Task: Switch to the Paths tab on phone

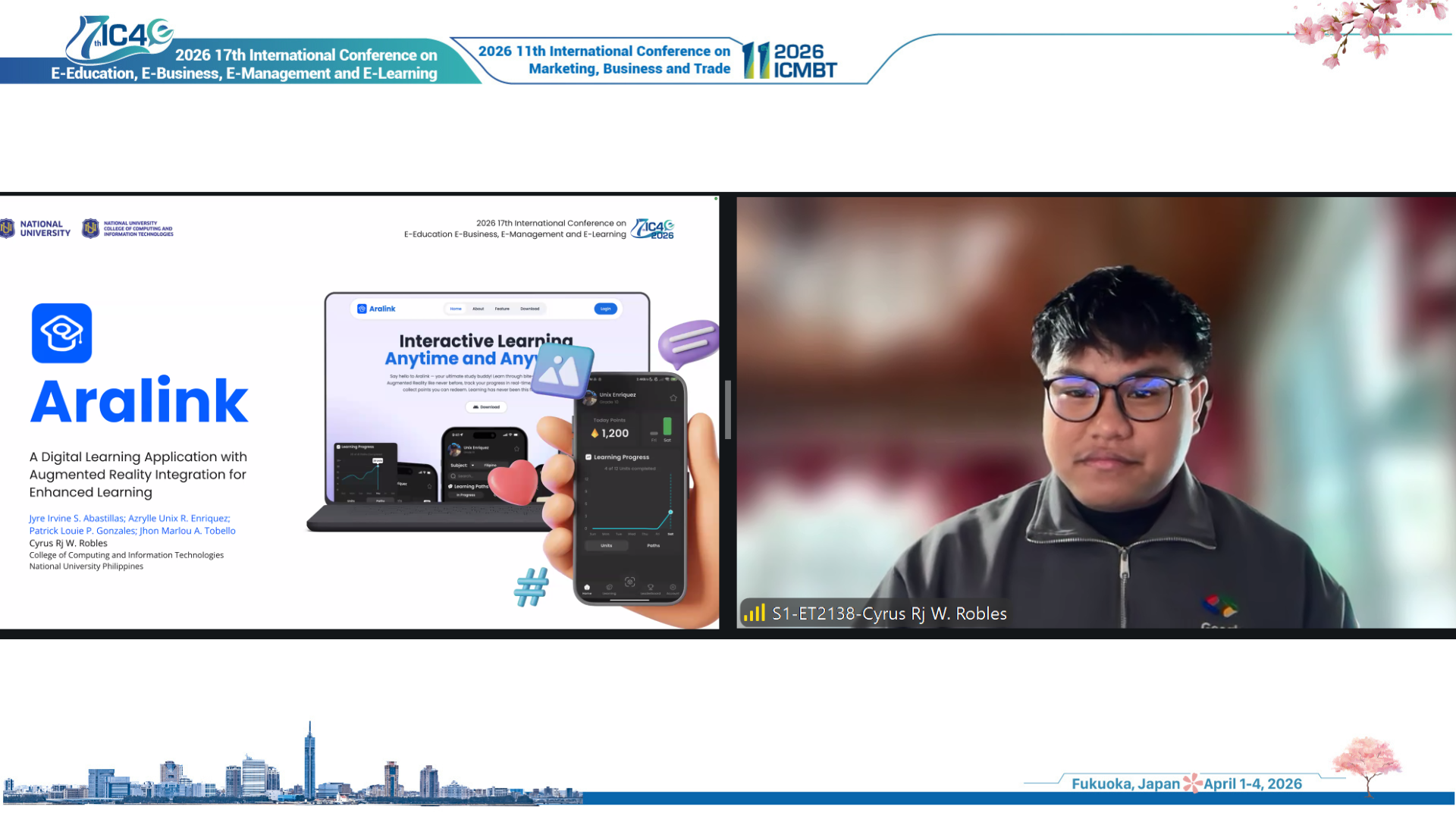Action: pyautogui.click(x=654, y=545)
